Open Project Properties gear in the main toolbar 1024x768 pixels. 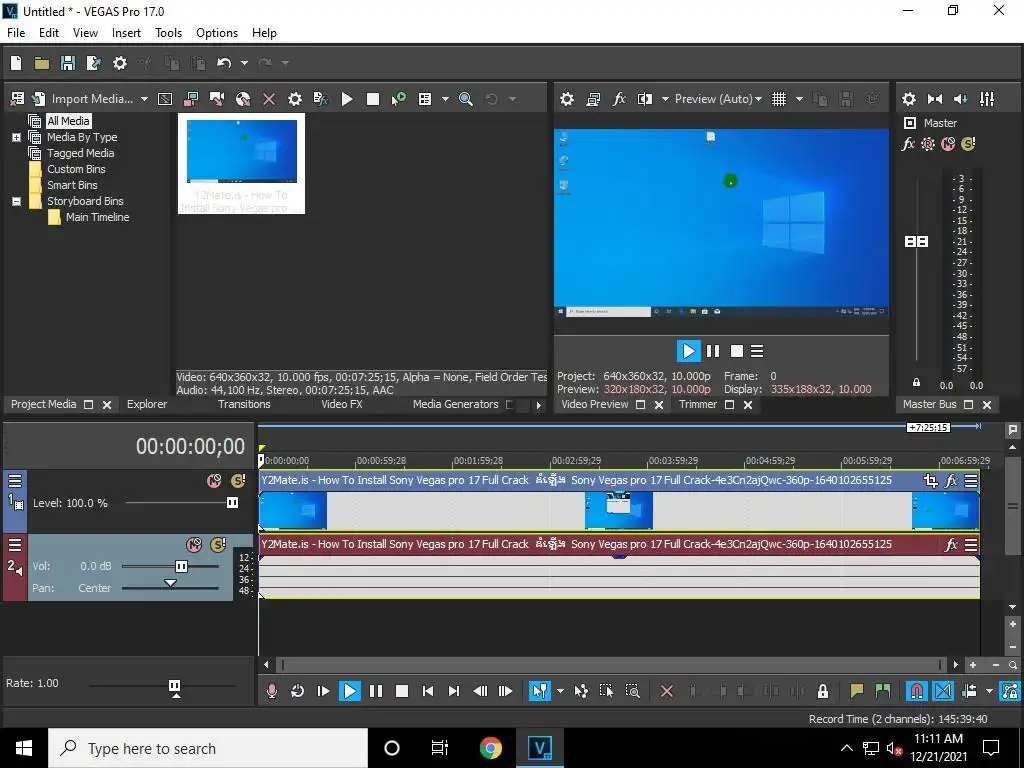tap(120, 63)
